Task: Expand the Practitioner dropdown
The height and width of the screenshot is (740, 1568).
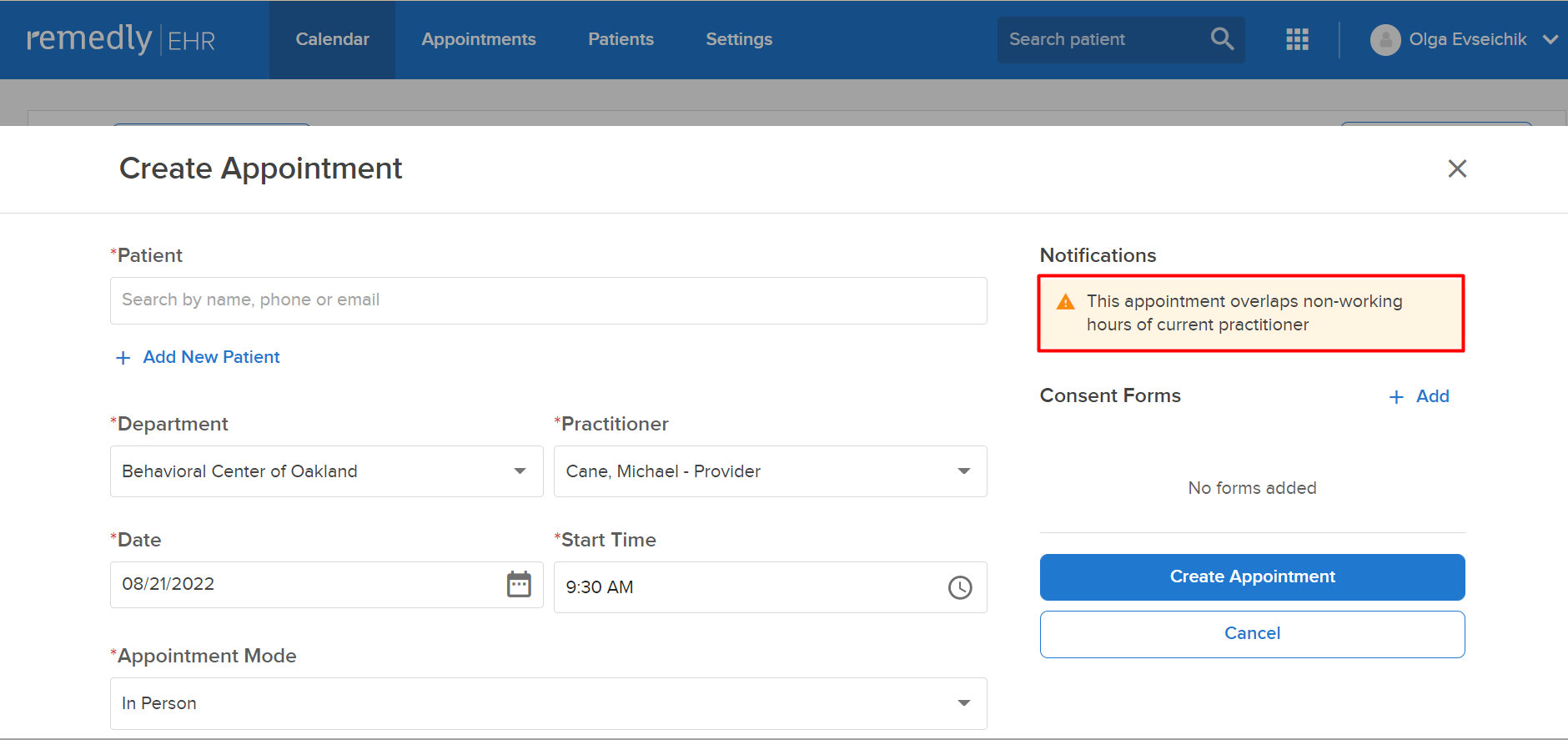Action: pyautogui.click(x=770, y=471)
